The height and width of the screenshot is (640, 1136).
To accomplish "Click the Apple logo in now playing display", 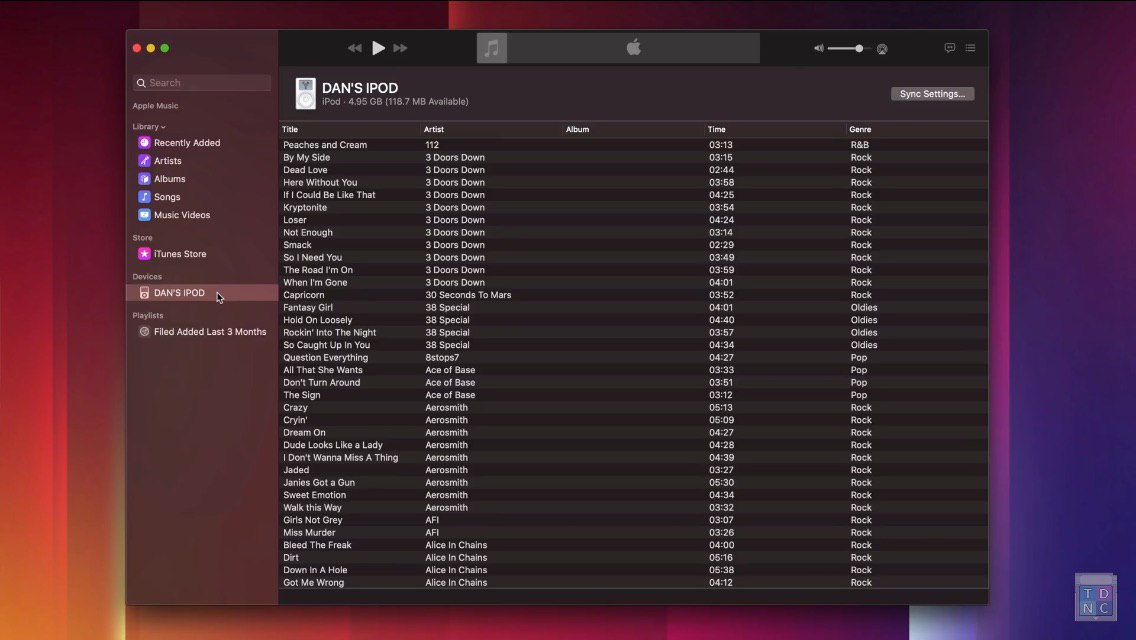I will point(634,48).
